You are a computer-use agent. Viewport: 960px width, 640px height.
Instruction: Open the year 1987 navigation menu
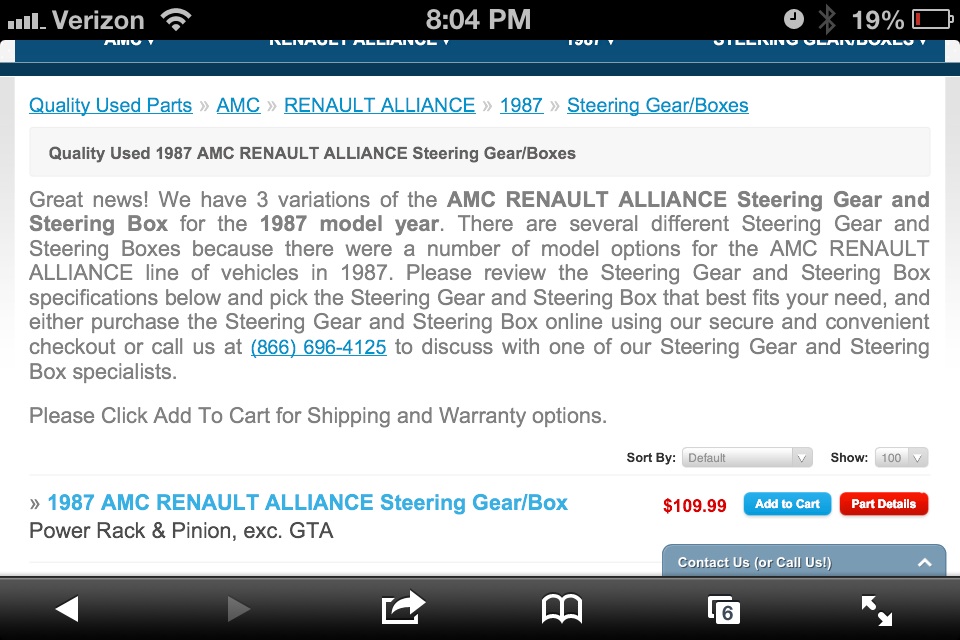pos(590,42)
